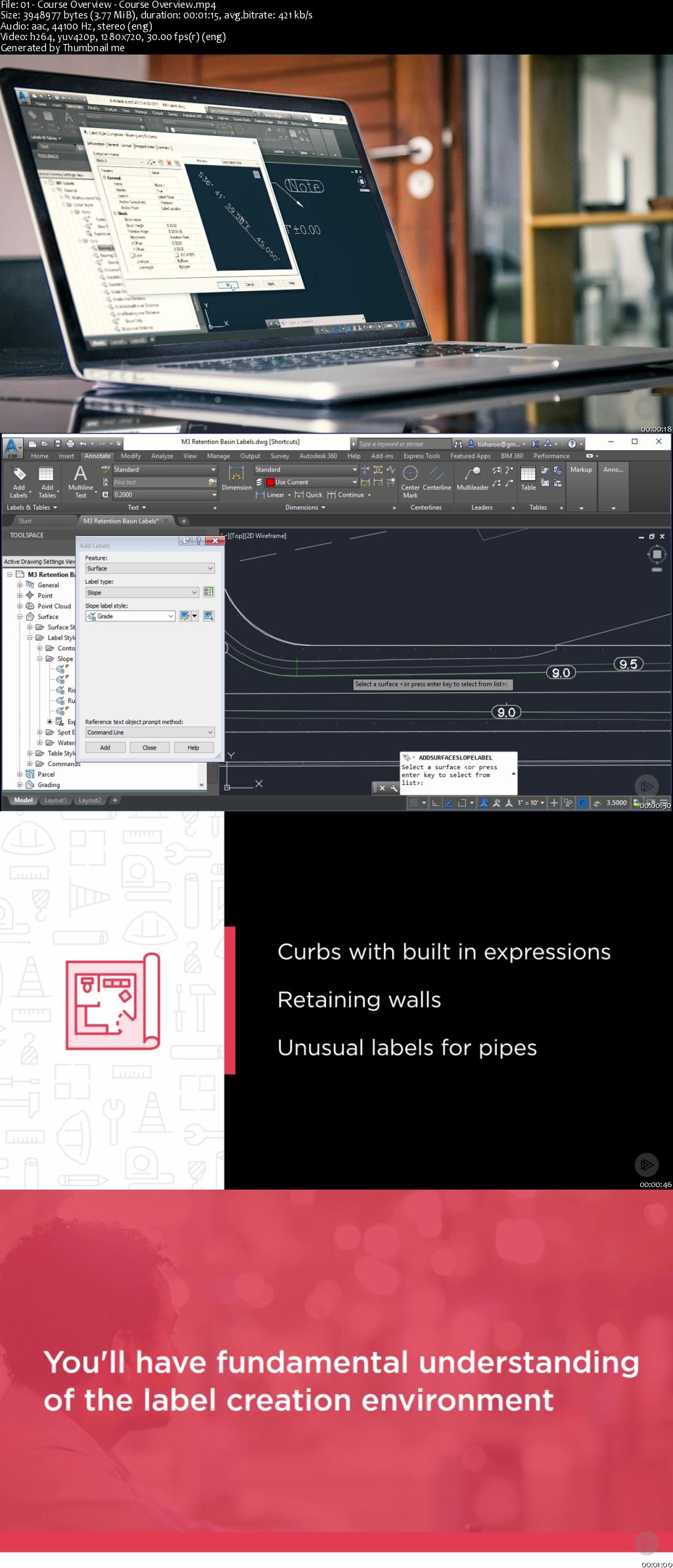Switch to the Home ribbon tab
673x1568 pixels.
point(39,456)
